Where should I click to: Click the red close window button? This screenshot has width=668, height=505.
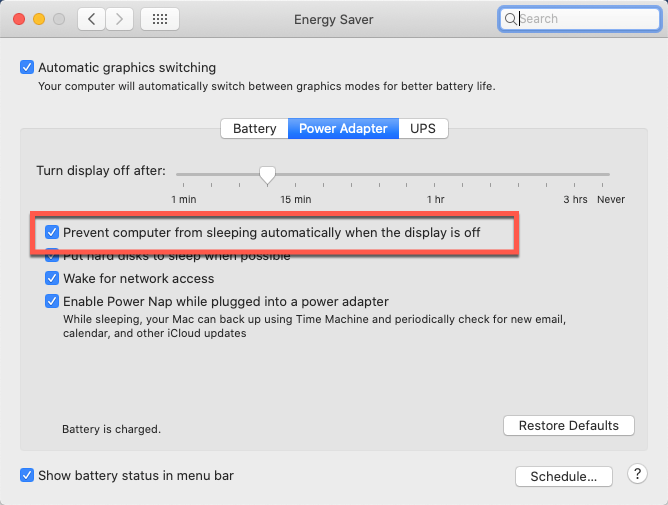[x=19, y=19]
